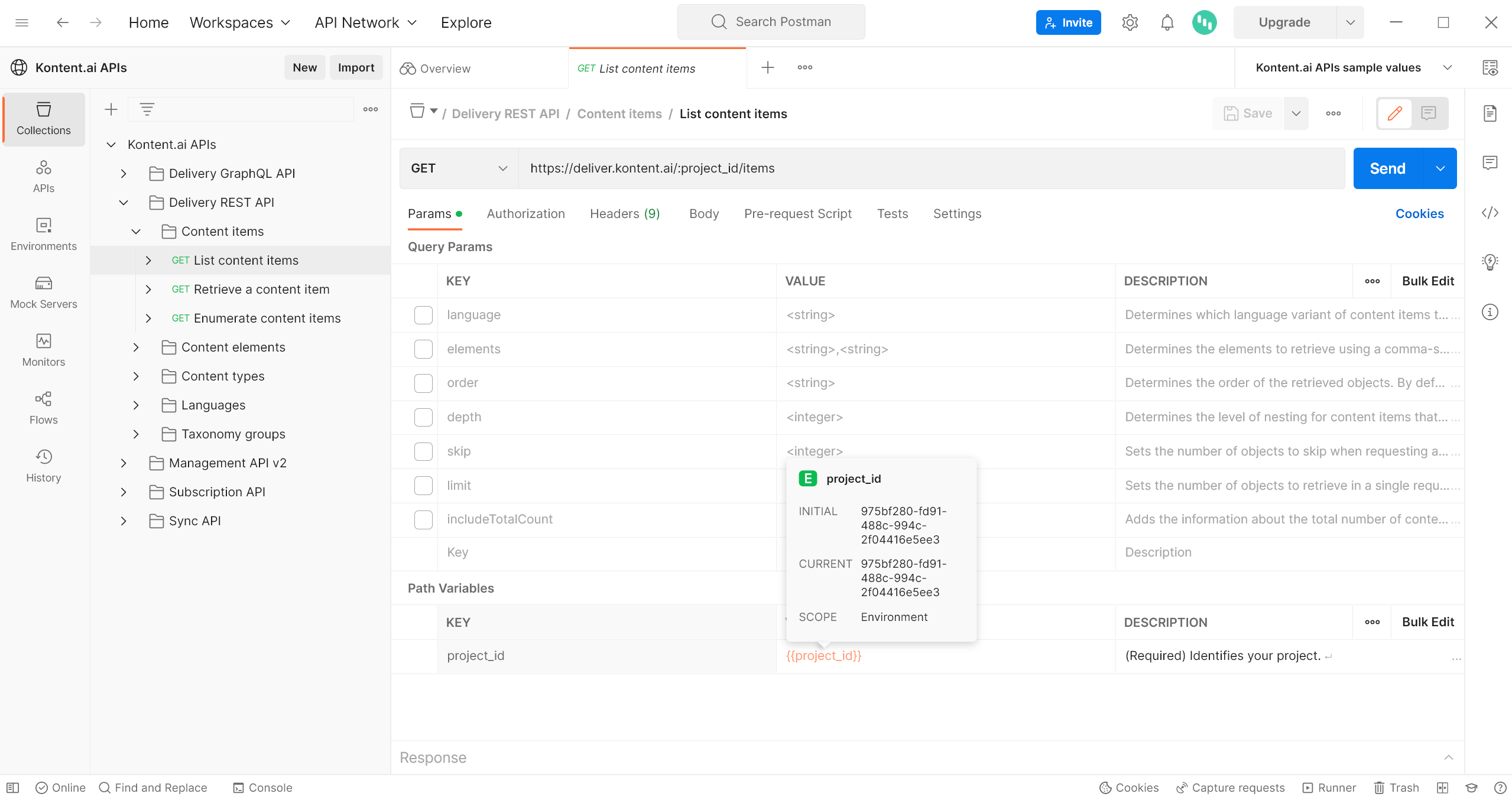Viewport: 1512px width, 797px height.
Task: Open the Comments panel on the right sidebar
Action: pos(1491,162)
